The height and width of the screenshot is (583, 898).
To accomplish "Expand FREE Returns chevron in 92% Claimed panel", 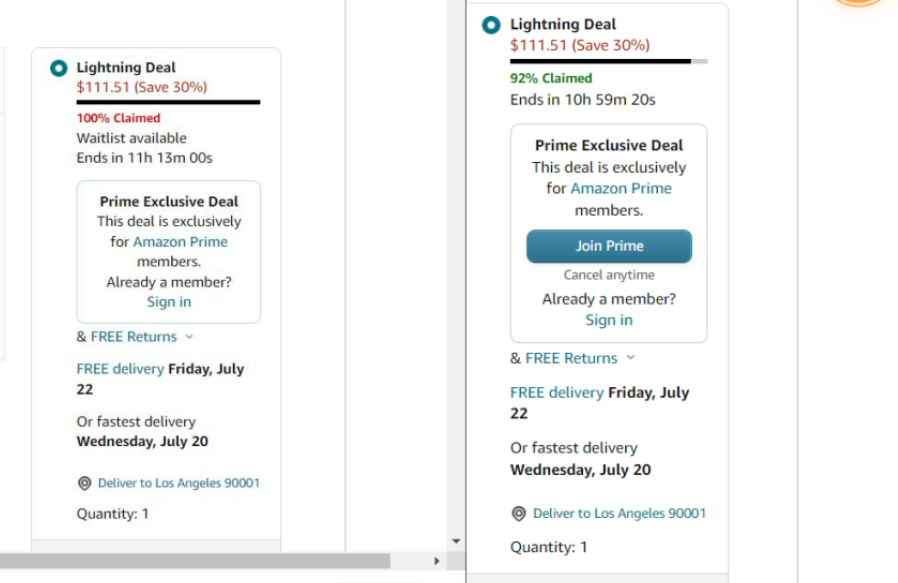I will tap(630, 358).
